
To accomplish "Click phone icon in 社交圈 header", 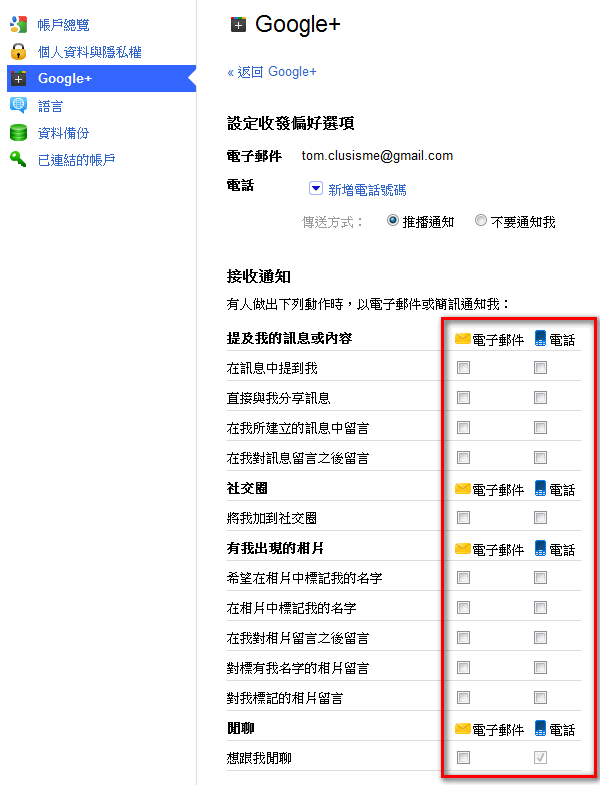I will coord(540,488).
